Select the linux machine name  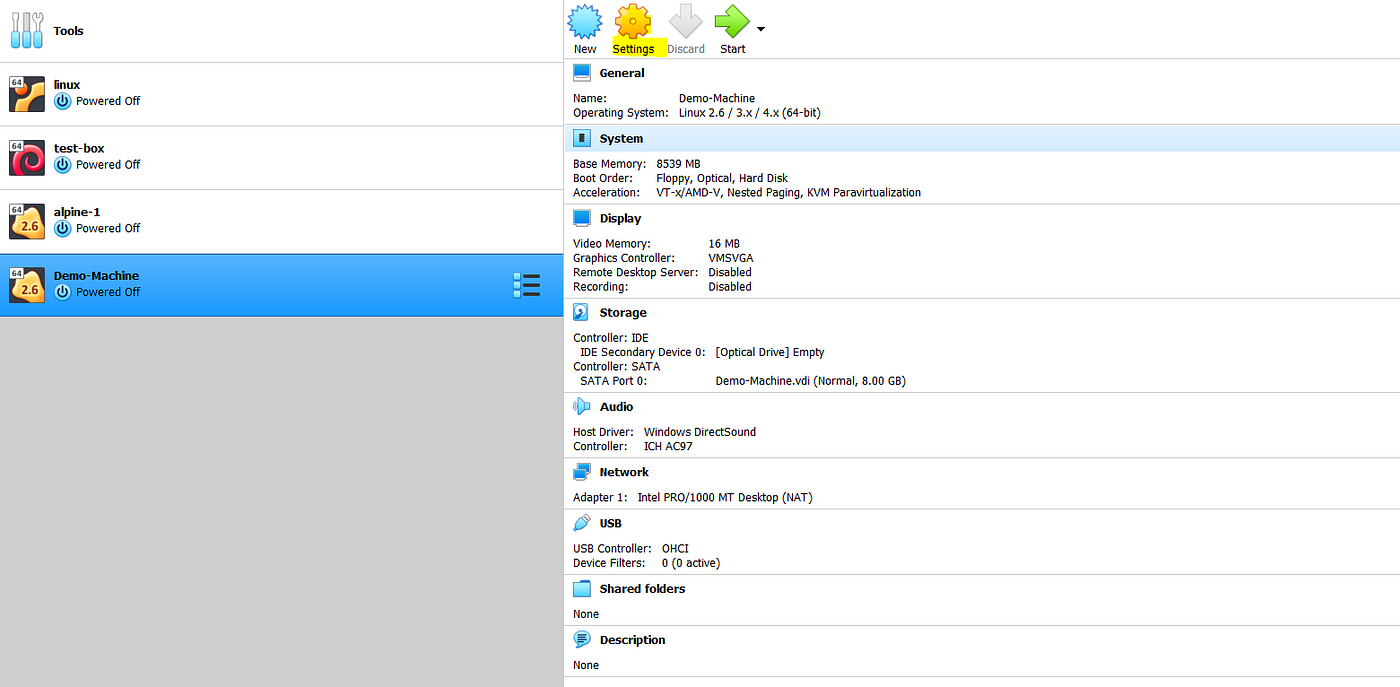pos(67,85)
